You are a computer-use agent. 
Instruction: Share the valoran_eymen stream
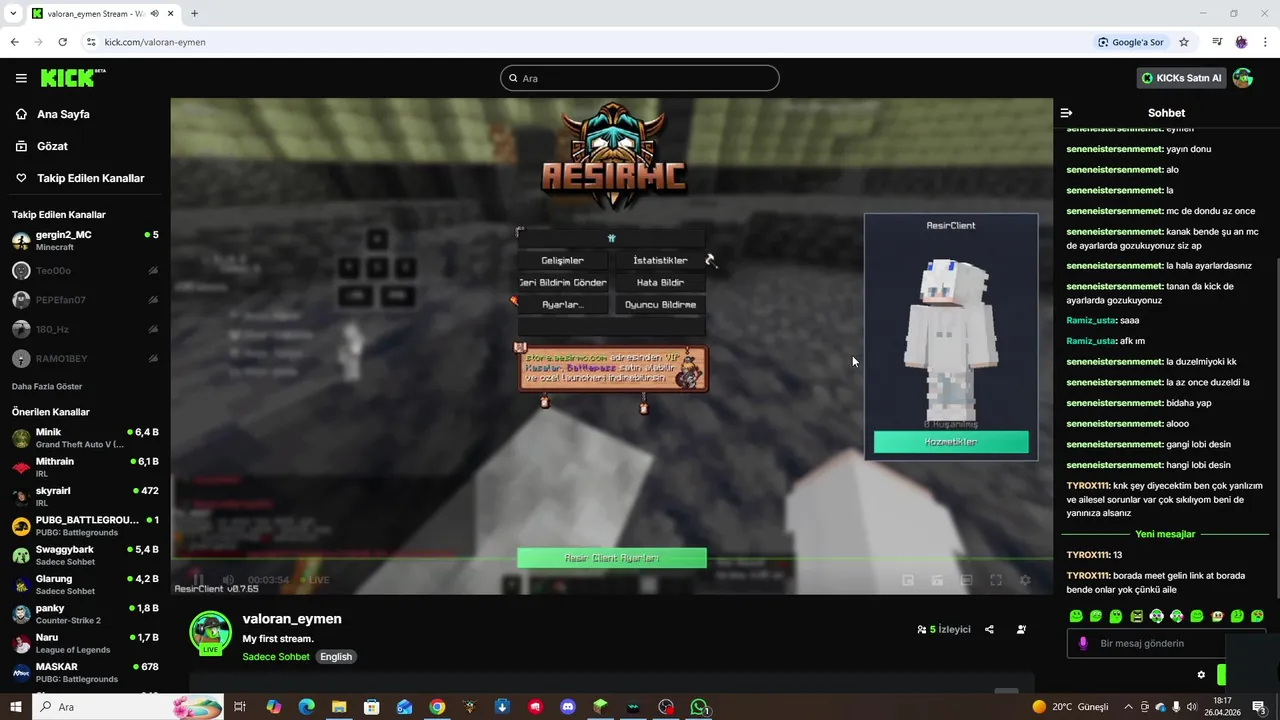tap(989, 630)
